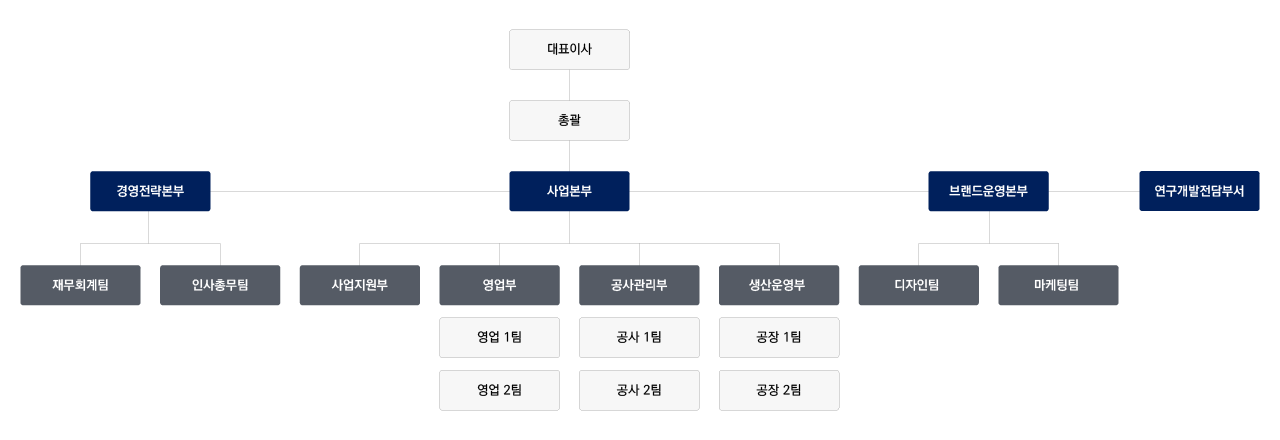Select the 사업본부 division box
Viewport: 1280px width, 440px height.
(569, 191)
